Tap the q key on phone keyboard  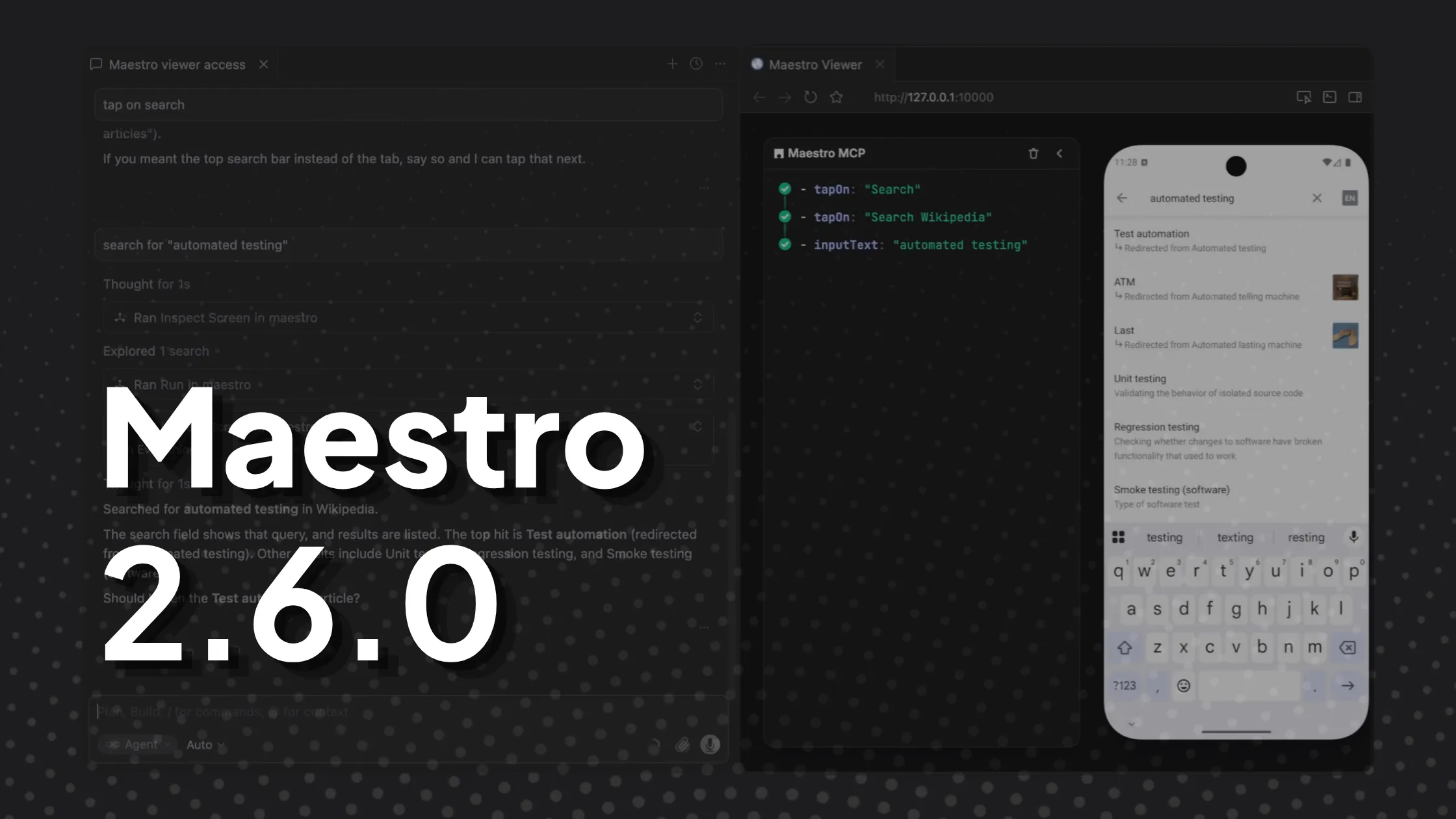coord(1118,571)
